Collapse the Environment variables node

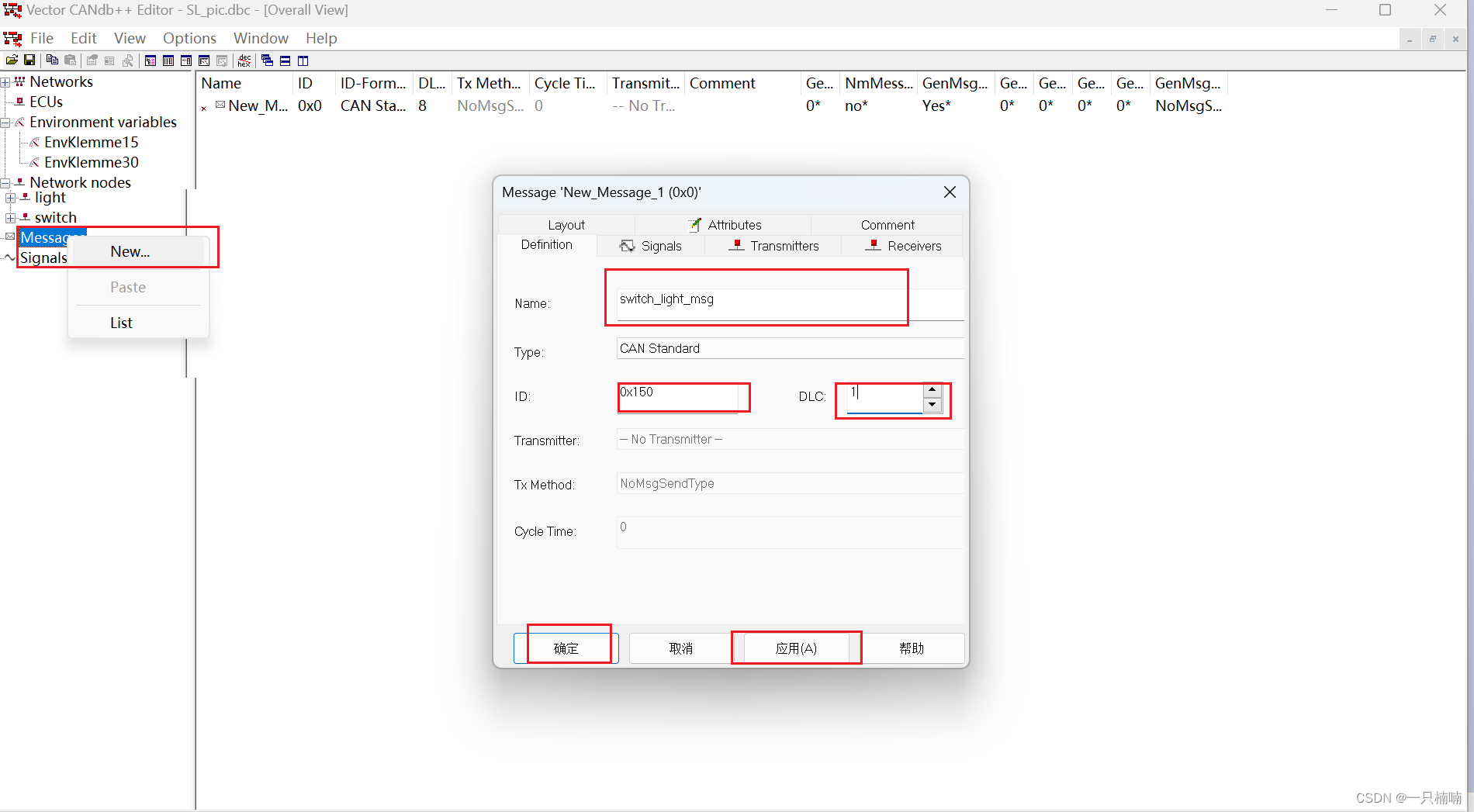click(x=5, y=123)
